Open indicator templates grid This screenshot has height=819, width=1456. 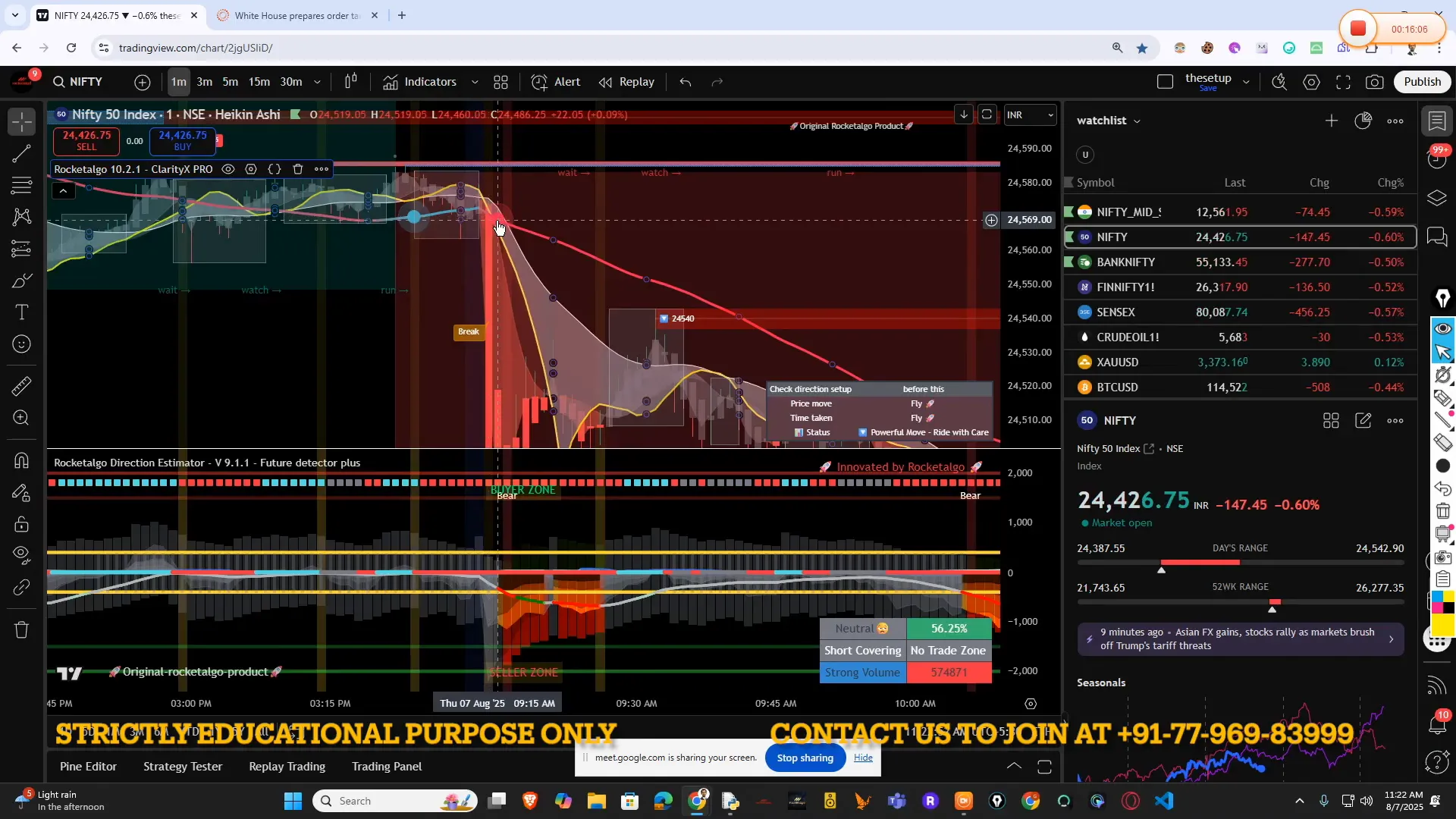tap(500, 82)
